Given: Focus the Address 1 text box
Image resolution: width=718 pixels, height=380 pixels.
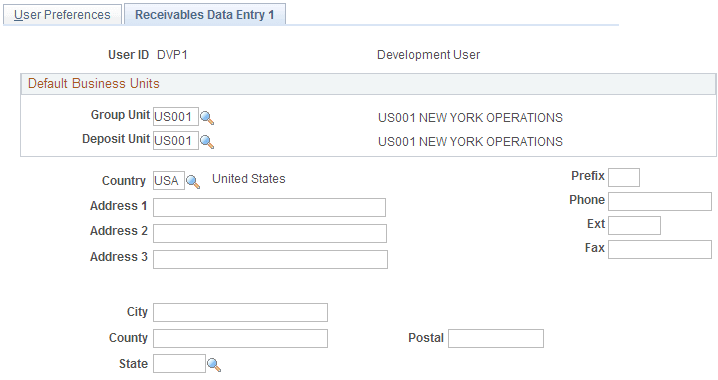Looking at the screenshot, I should click(269, 207).
